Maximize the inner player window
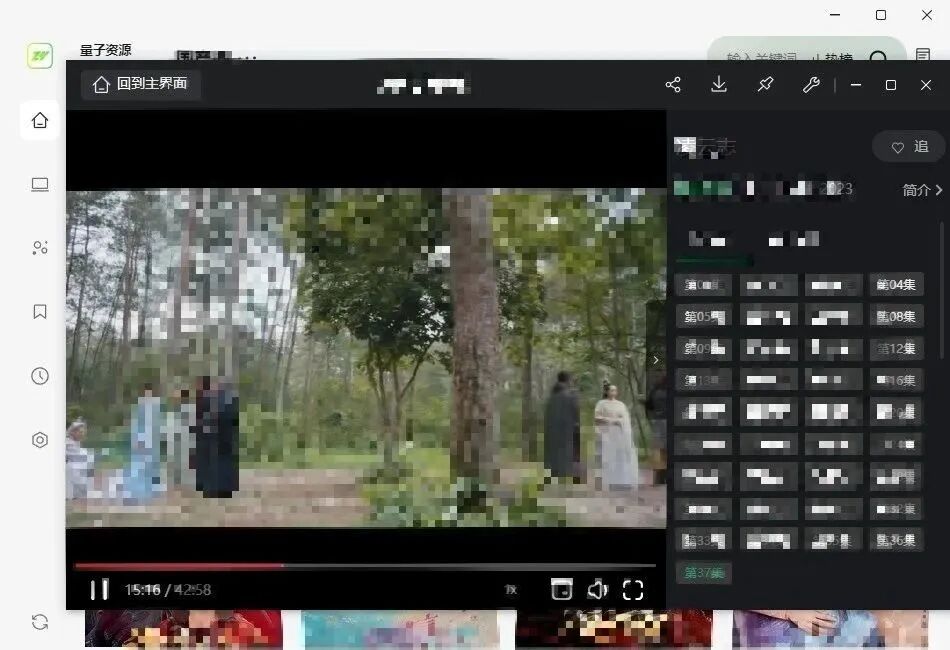Viewport: 950px width, 650px height. click(x=891, y=85)
